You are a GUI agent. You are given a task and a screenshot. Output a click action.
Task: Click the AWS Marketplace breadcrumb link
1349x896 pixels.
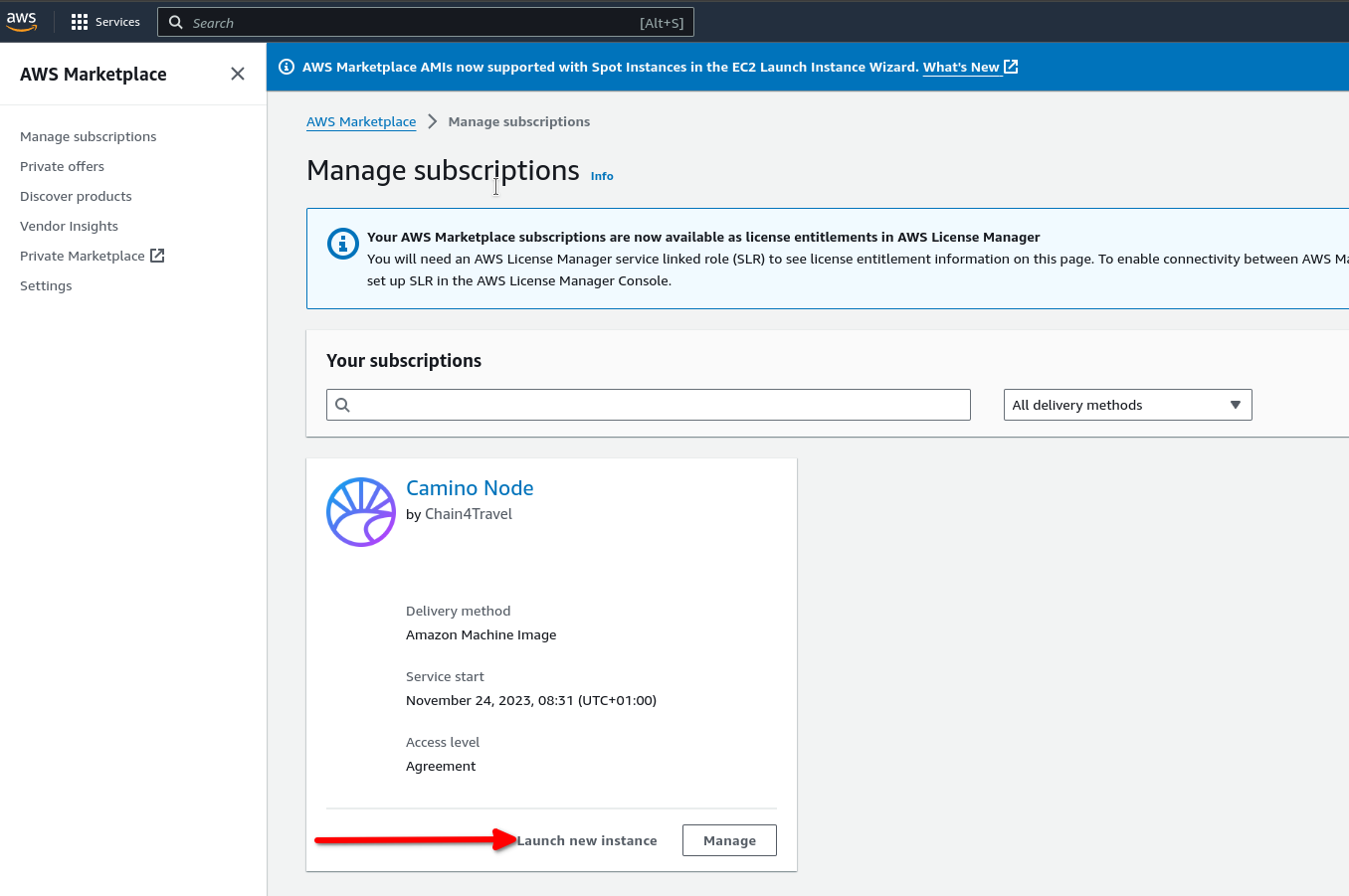(x=361, y=121)
